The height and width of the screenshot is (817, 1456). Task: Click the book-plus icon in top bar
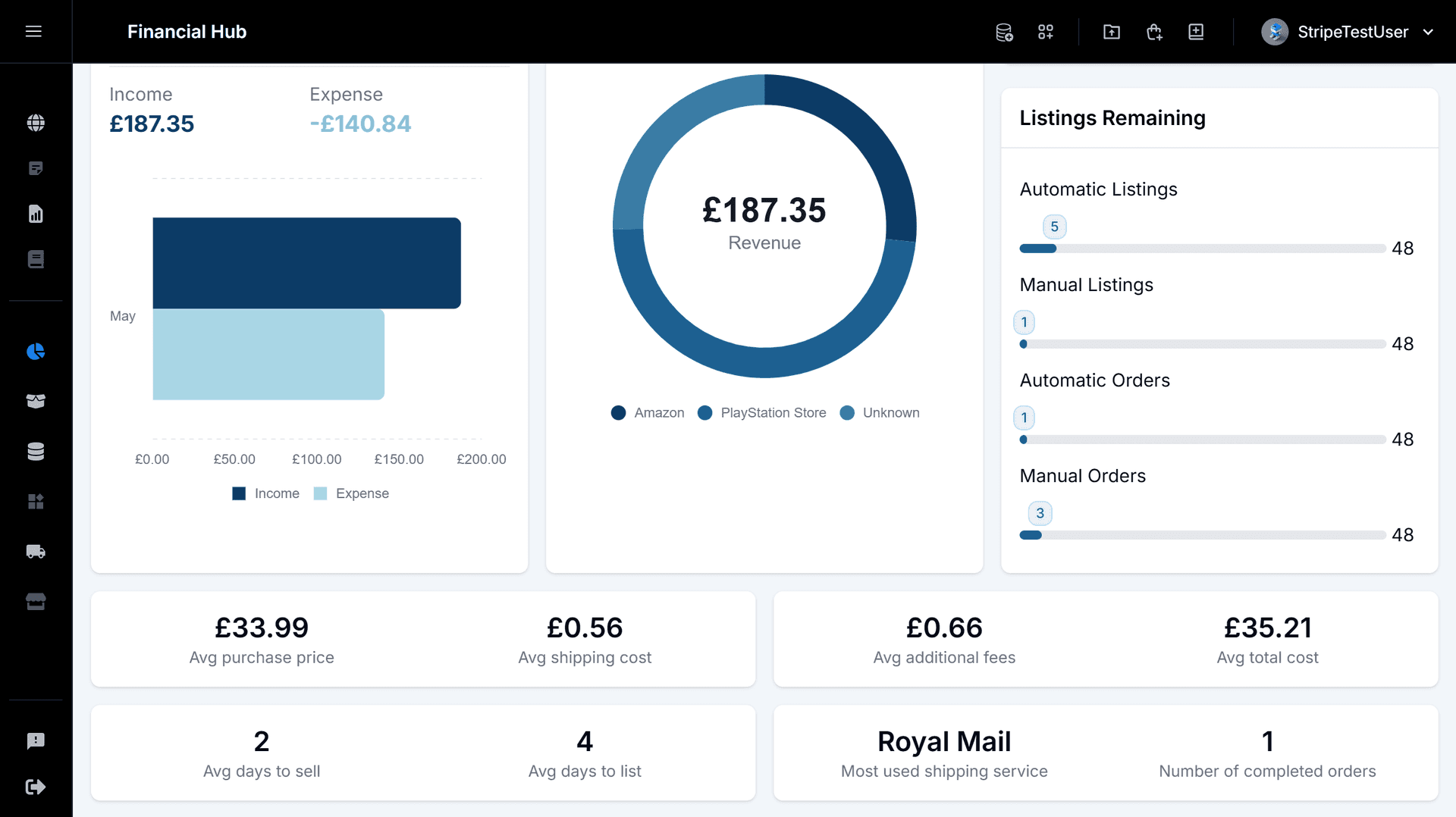tap(1196, 32)
